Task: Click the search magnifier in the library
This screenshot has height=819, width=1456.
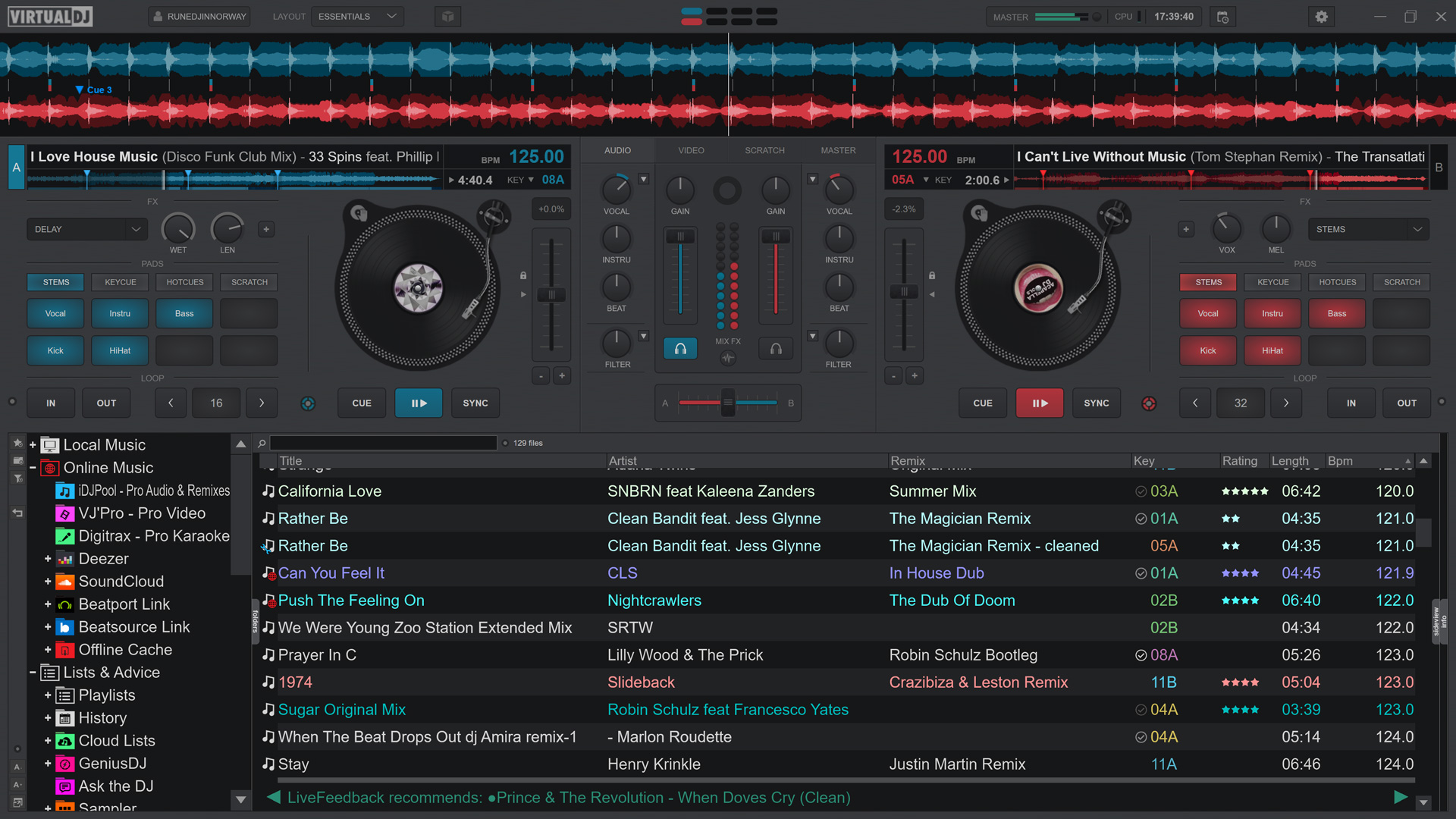Action: pos(261,443)
